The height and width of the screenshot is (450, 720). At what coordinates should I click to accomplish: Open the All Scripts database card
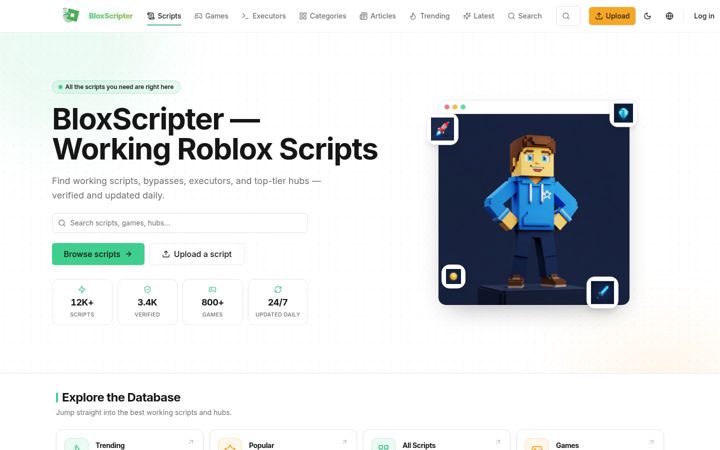click(437, 440)
